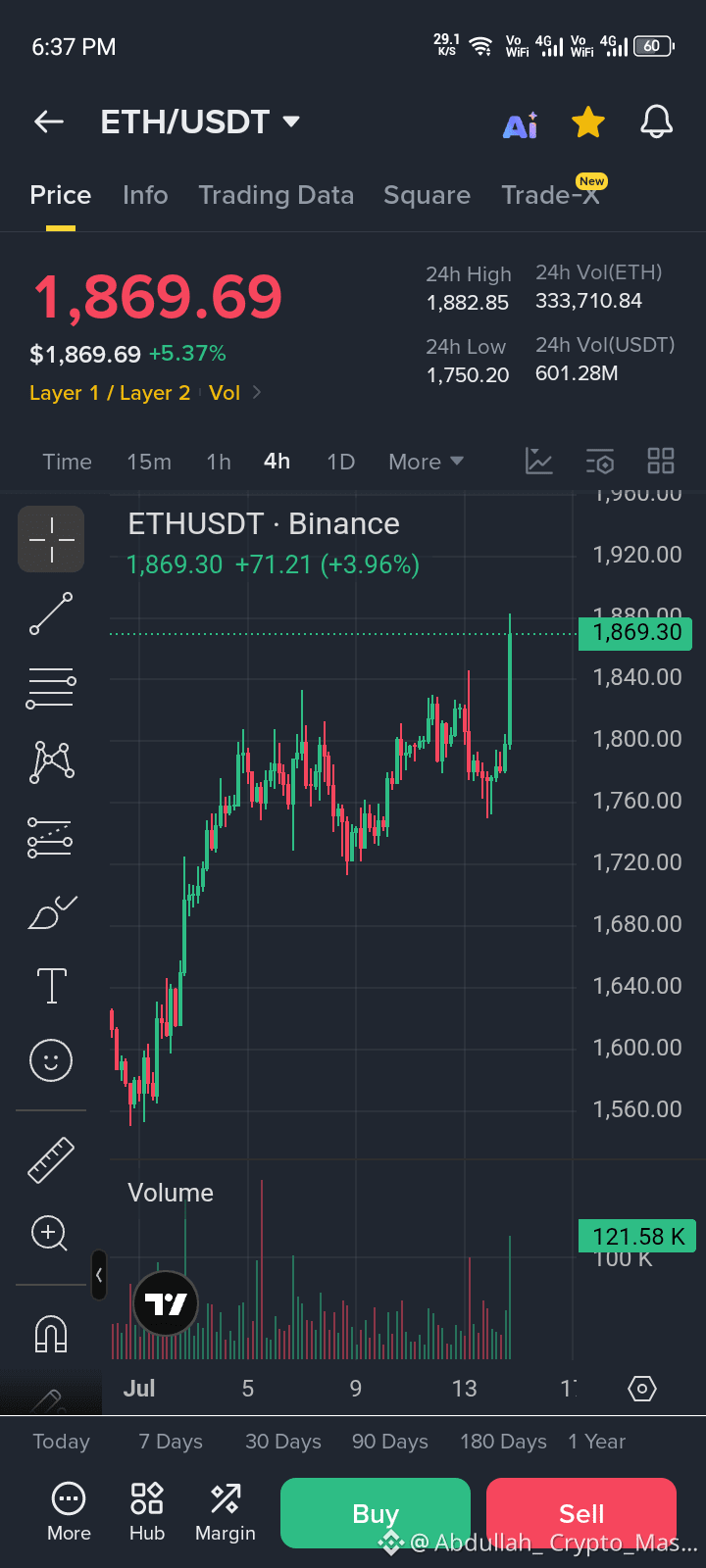Open Layer 1 / Layer 2 category link
706x1568 pixels.
(x=110, y=393)
